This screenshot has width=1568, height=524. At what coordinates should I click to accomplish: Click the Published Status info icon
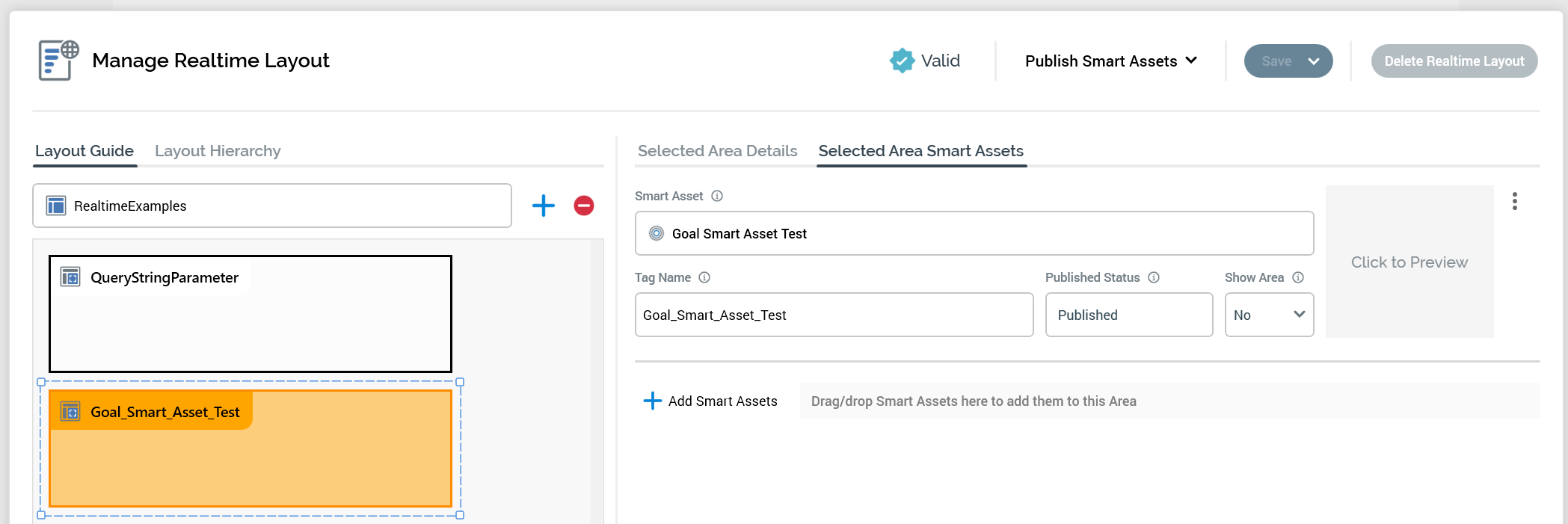click(1154, 277)
